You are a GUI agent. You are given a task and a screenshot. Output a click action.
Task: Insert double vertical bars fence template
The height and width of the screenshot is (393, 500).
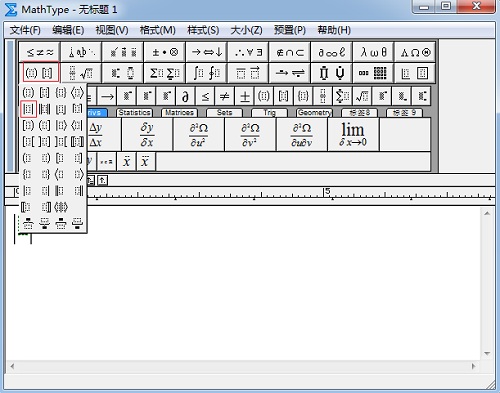pos(45,109)
